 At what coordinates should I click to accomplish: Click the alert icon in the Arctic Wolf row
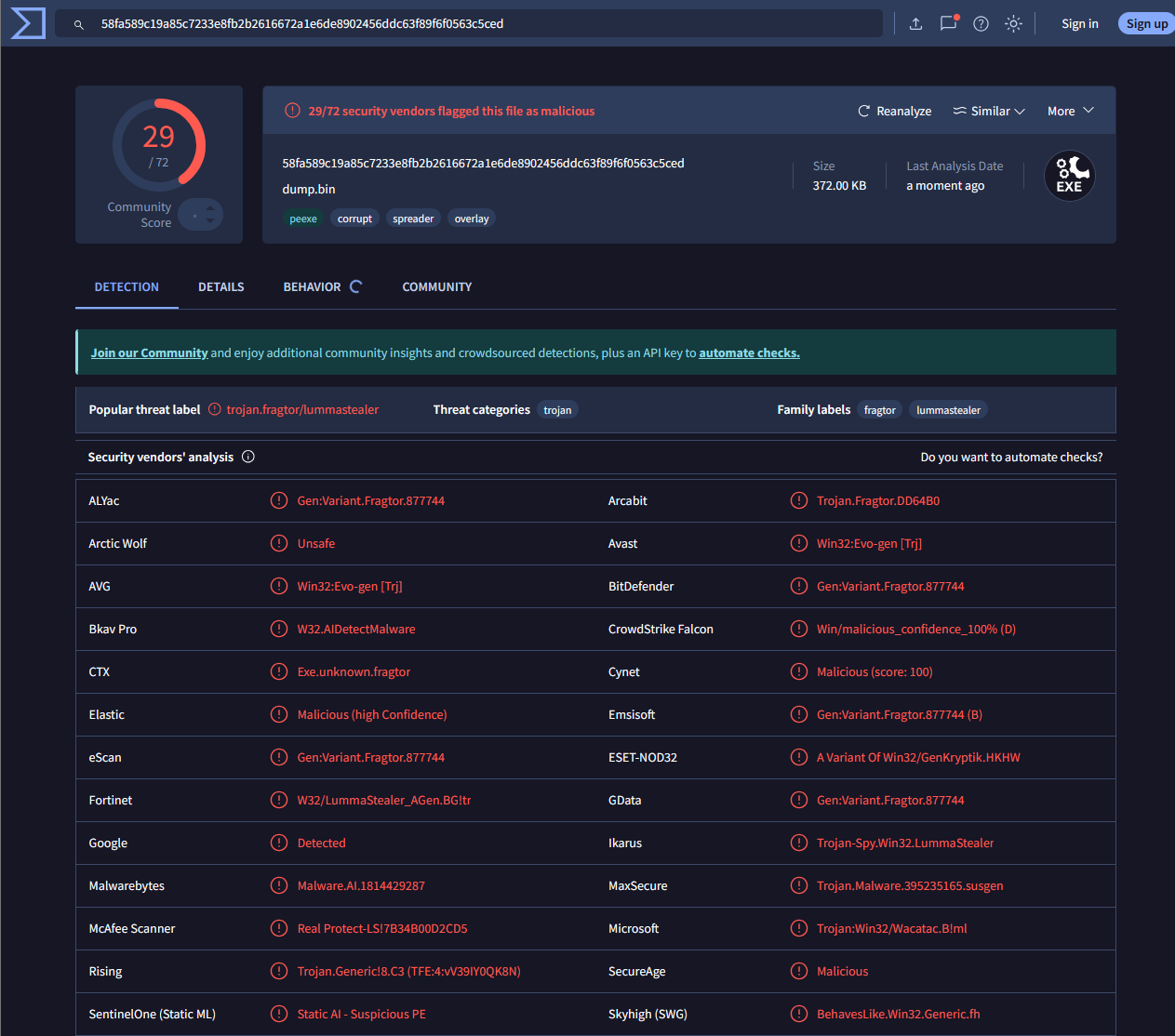(x=279, y=543)
